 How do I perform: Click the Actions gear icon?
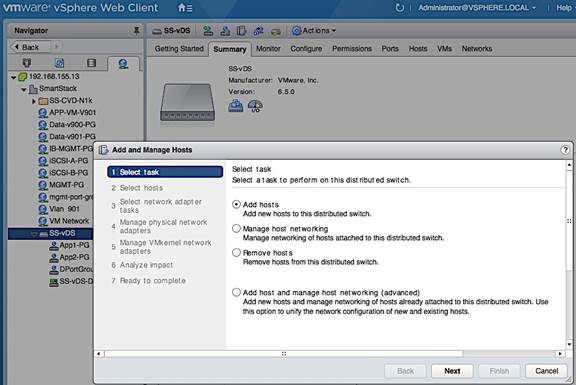296,30
